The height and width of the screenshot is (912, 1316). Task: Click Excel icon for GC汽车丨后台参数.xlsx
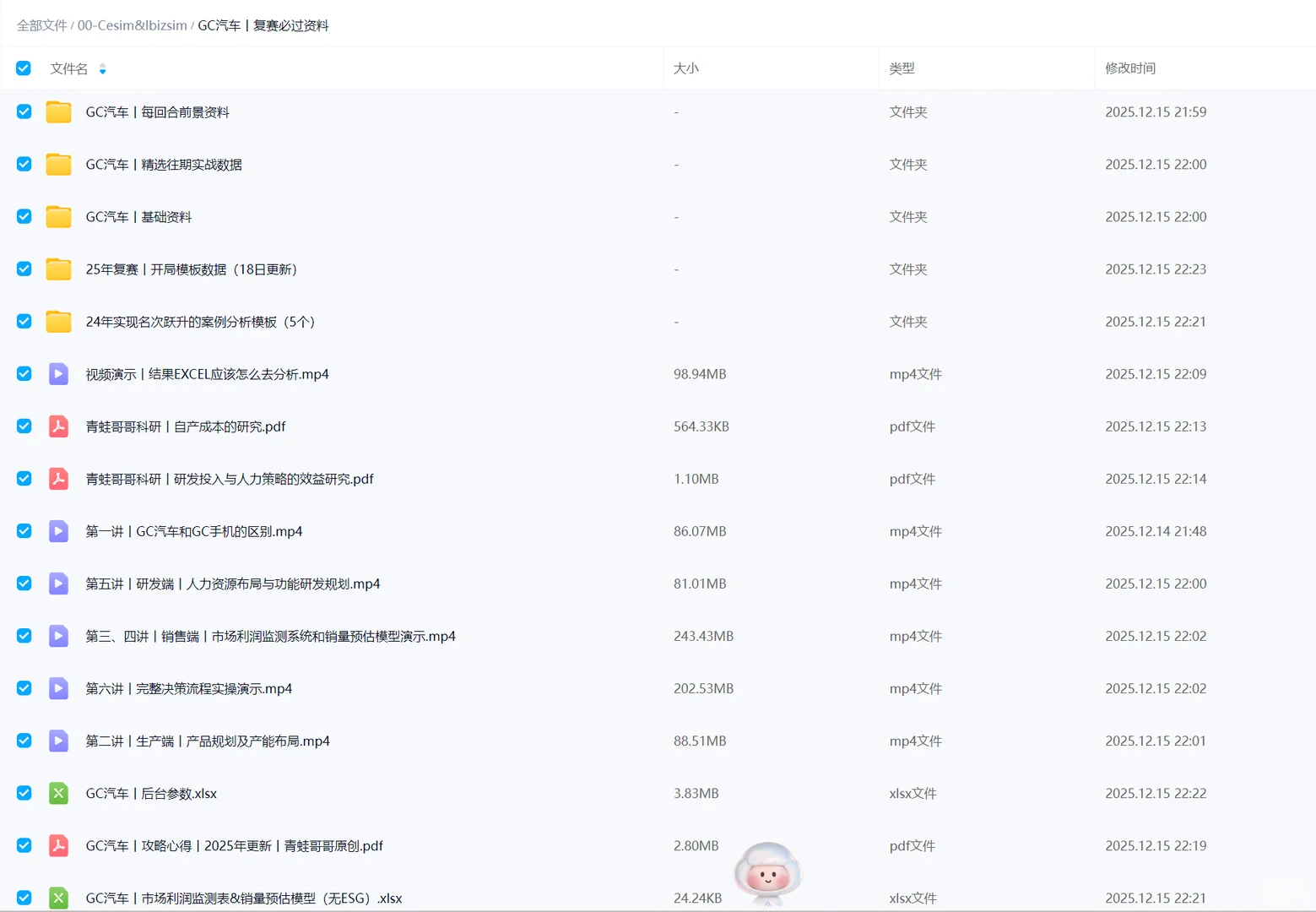58,793
